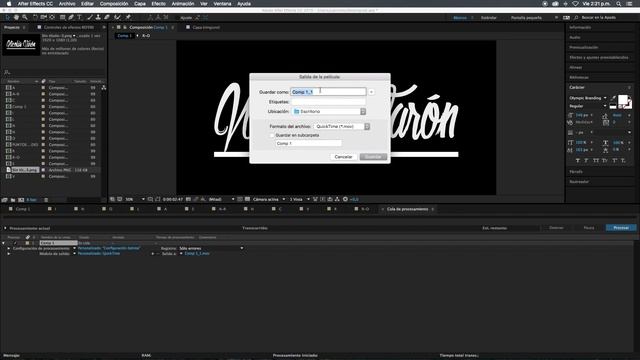Select the Zoom magnifier tool
Image resolution: width=640 pixels, height=360 pixels.
pyautogui.click(x=25, y=18)
